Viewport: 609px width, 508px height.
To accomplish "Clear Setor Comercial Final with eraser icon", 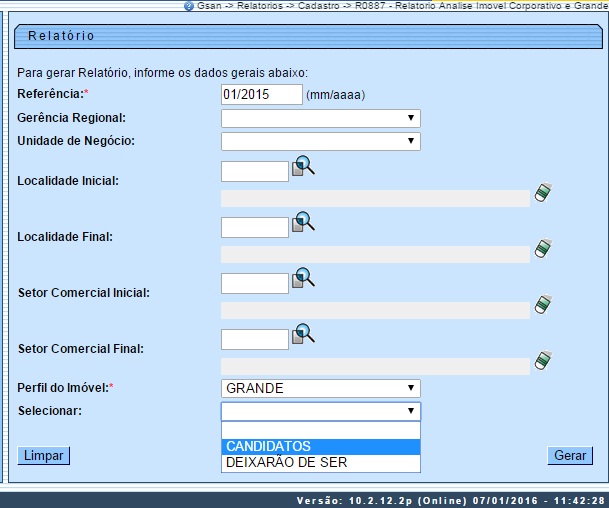I will (x=543, y=360).
